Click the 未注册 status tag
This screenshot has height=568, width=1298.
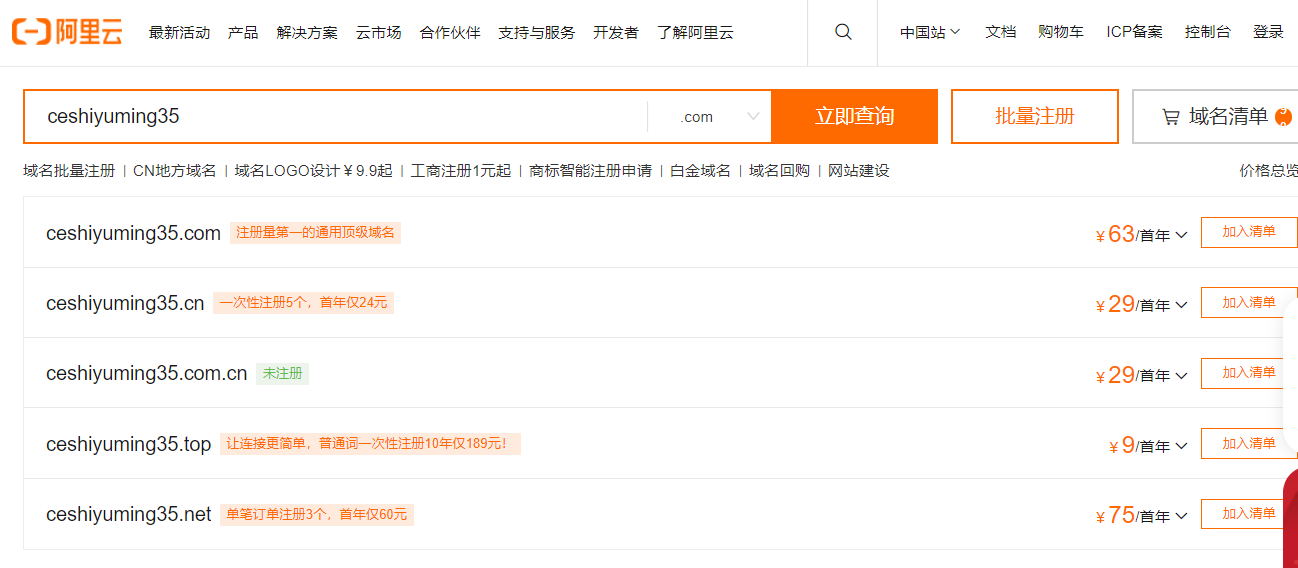[282, 373]
